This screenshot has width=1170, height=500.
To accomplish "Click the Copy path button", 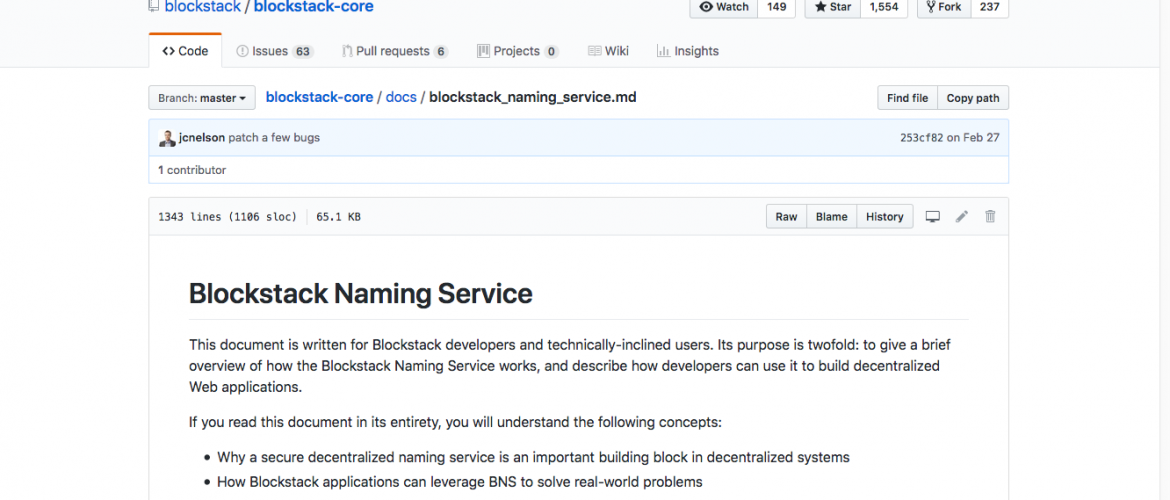I will pos(972,98).
